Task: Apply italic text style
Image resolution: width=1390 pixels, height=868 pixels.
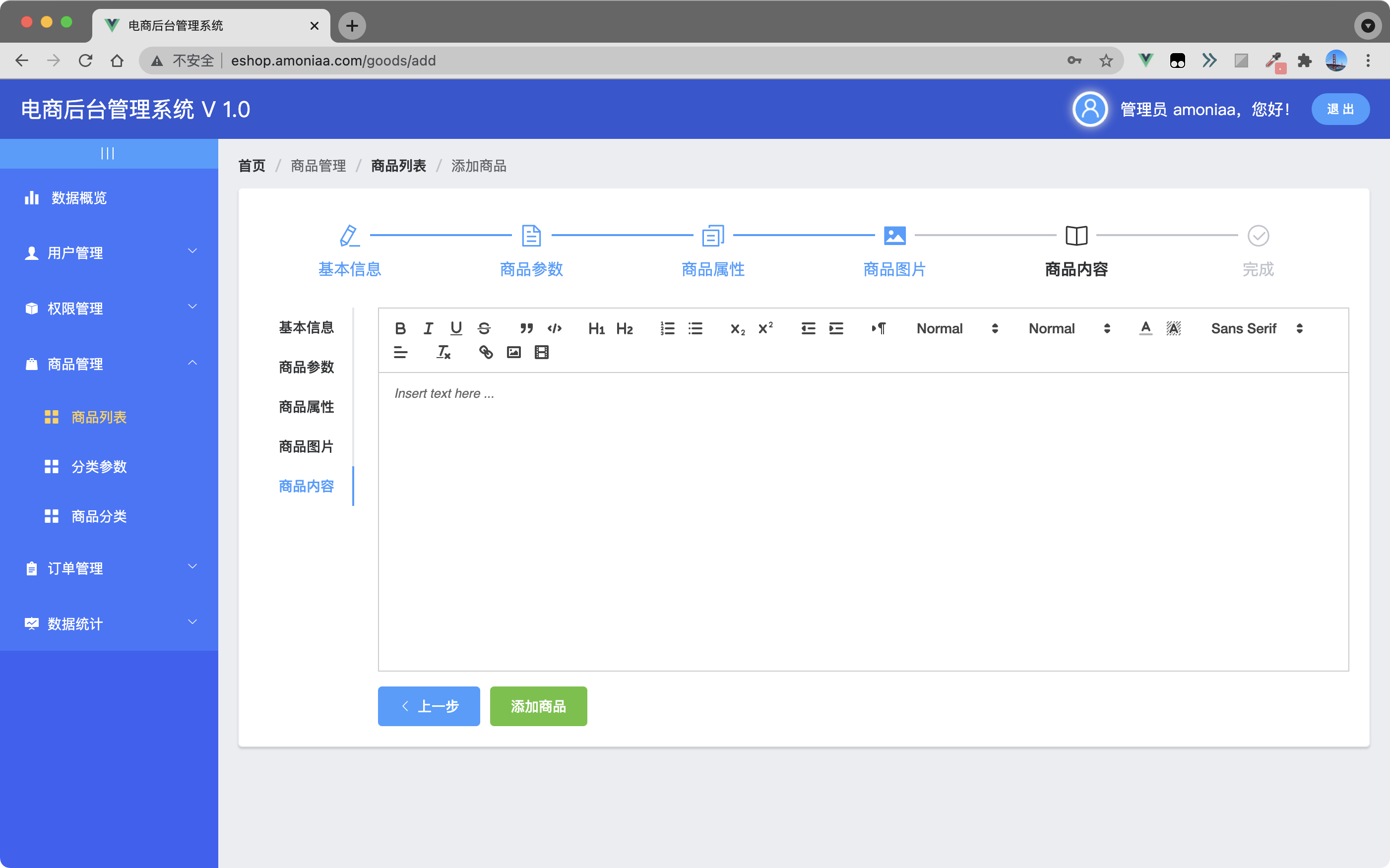Action: pyautogui.click(x=428, y=328)
